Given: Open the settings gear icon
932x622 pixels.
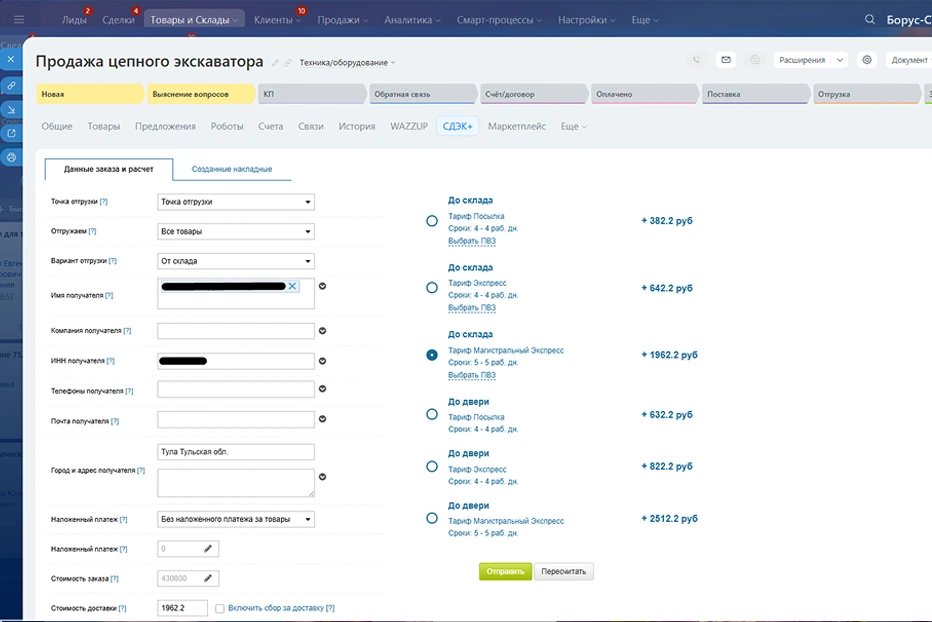Looking at the screenshot, I should tap(867, 60).
